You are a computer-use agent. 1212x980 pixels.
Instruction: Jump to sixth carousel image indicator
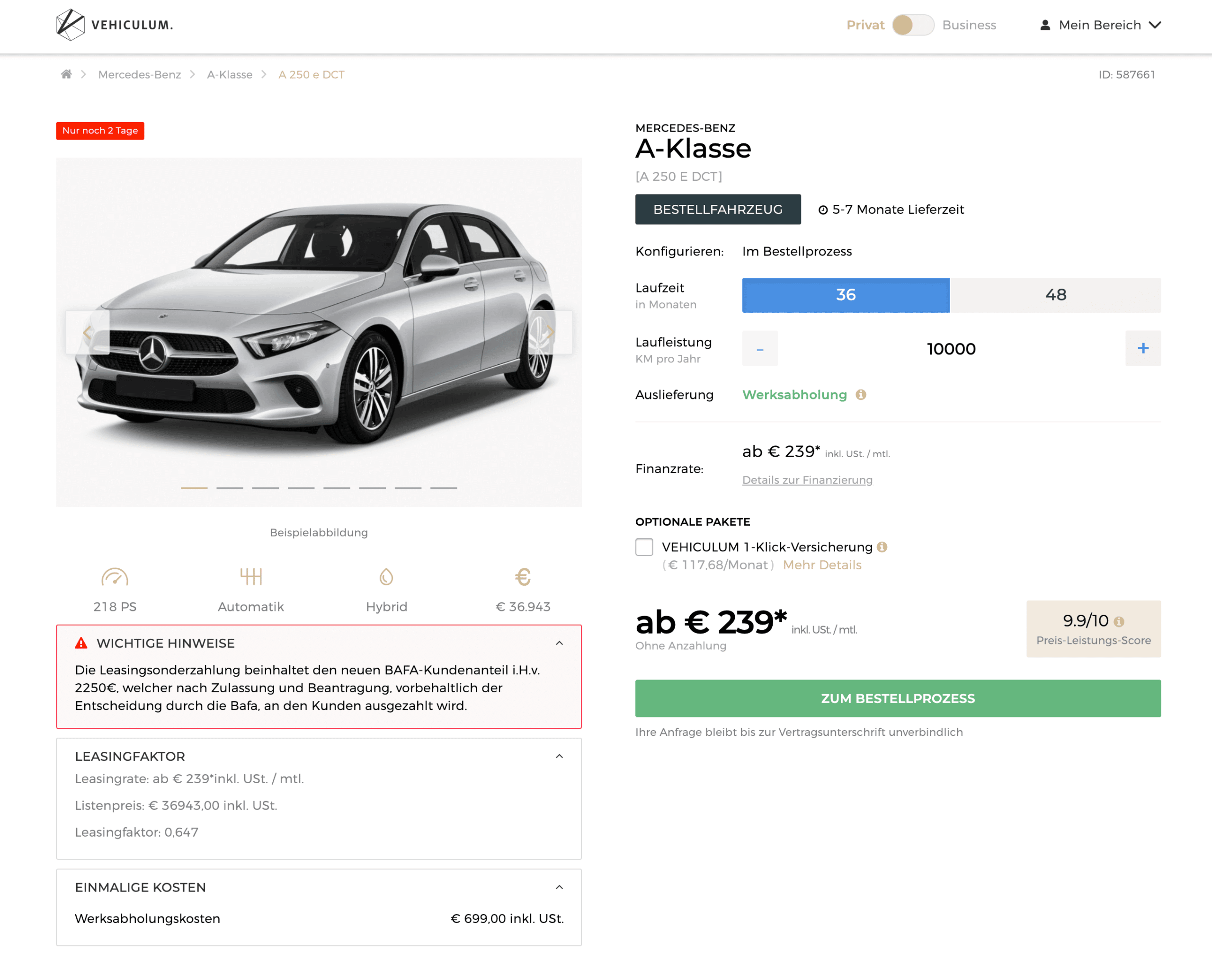pos(372,488)
